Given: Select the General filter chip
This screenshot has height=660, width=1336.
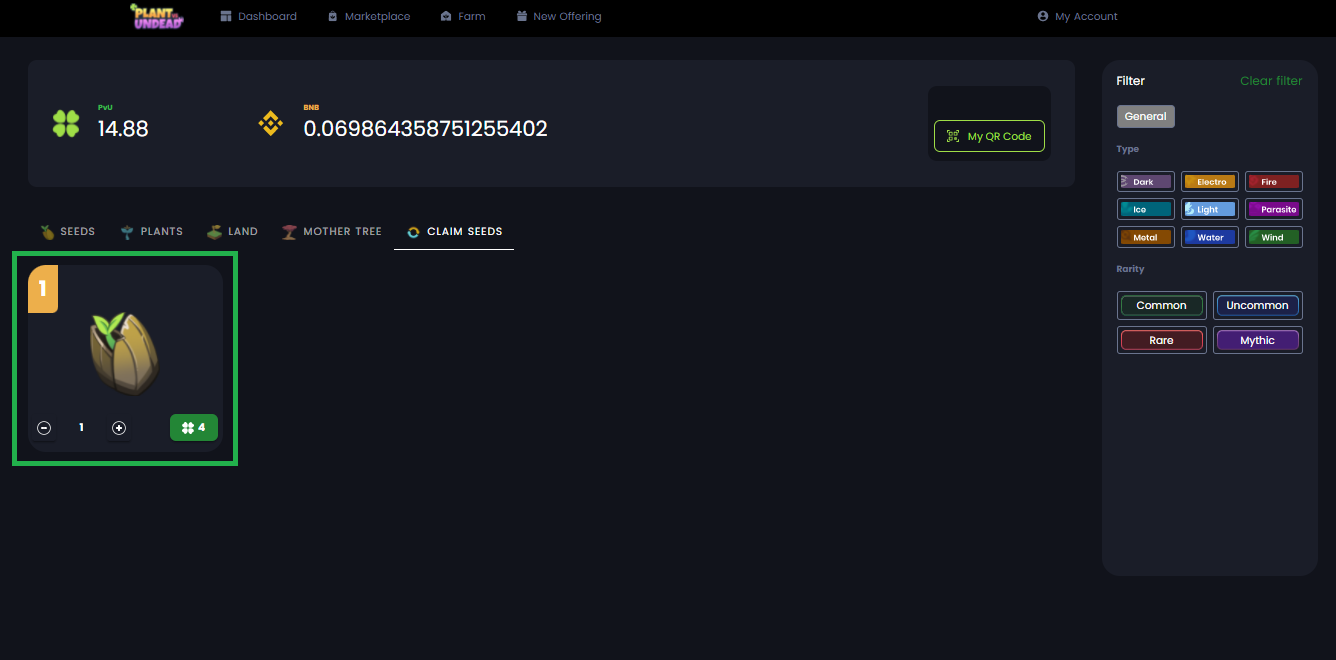Looking at the screenshot, I should pyautogui.click(x=1145, y=116).
